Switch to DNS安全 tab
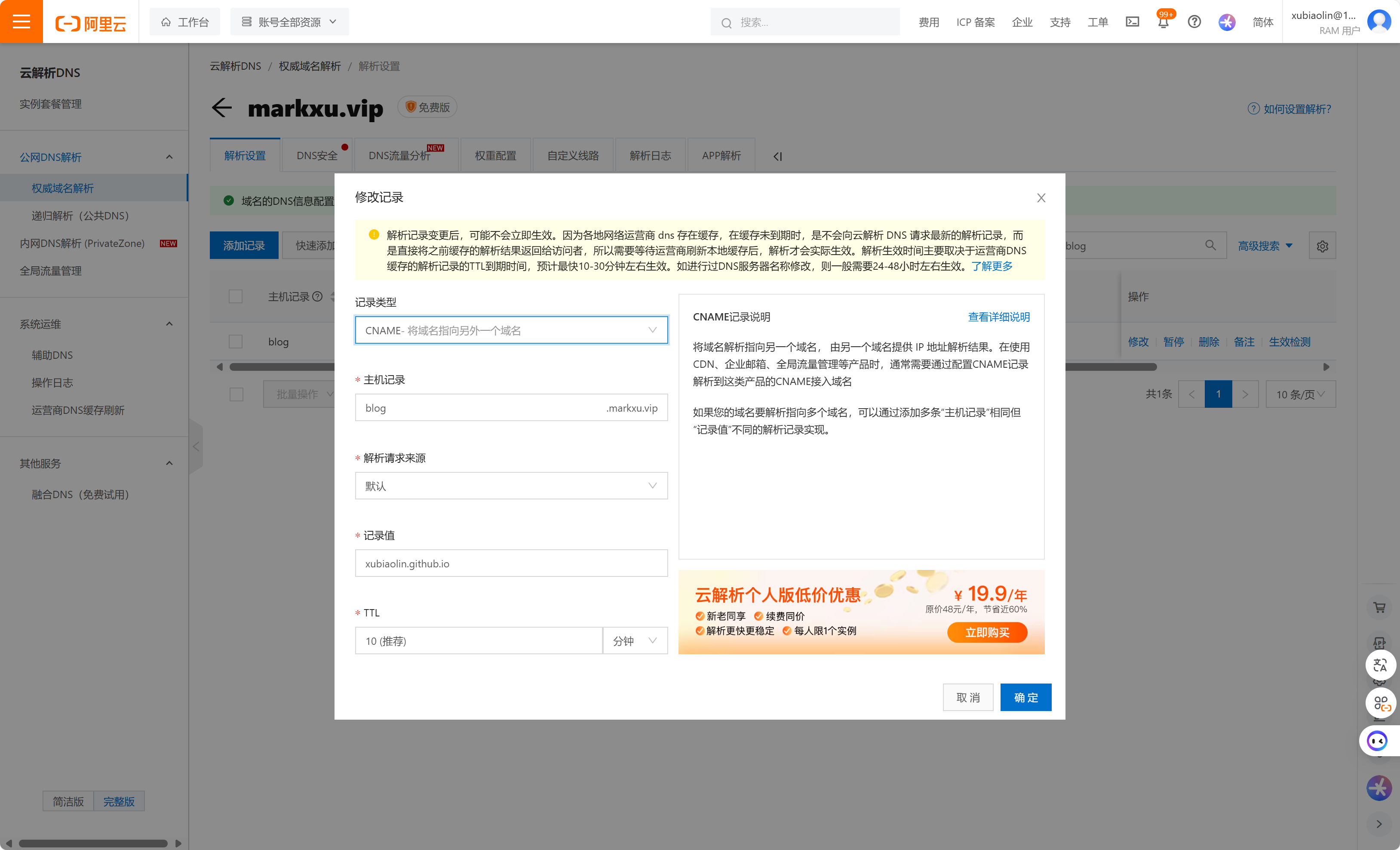Viewport: 1400px width, 850px height. click(x=317, y=155)
